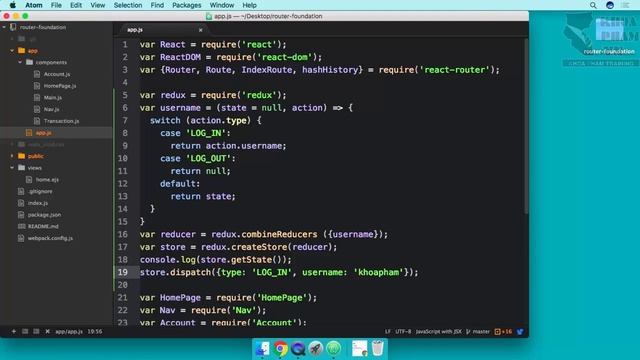Place cursor on 'redux.createStore(reducer)' line

pyautogui.click(x=238, y=247)
